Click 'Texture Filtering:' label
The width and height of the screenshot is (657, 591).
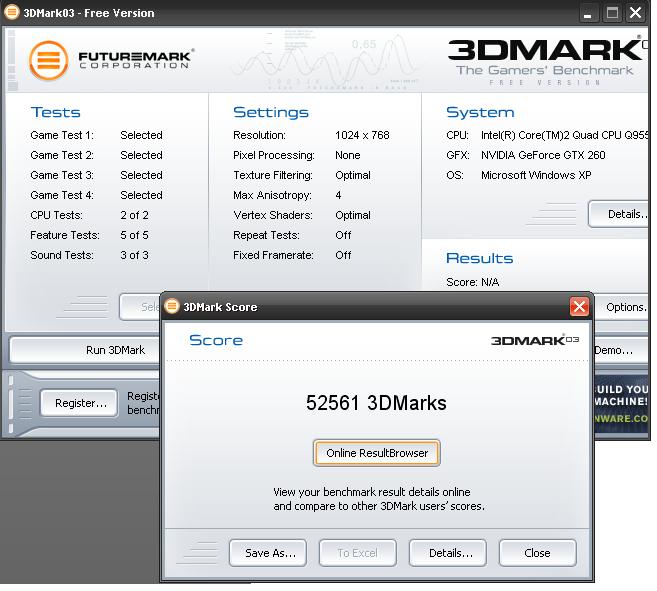coord(273,175)
